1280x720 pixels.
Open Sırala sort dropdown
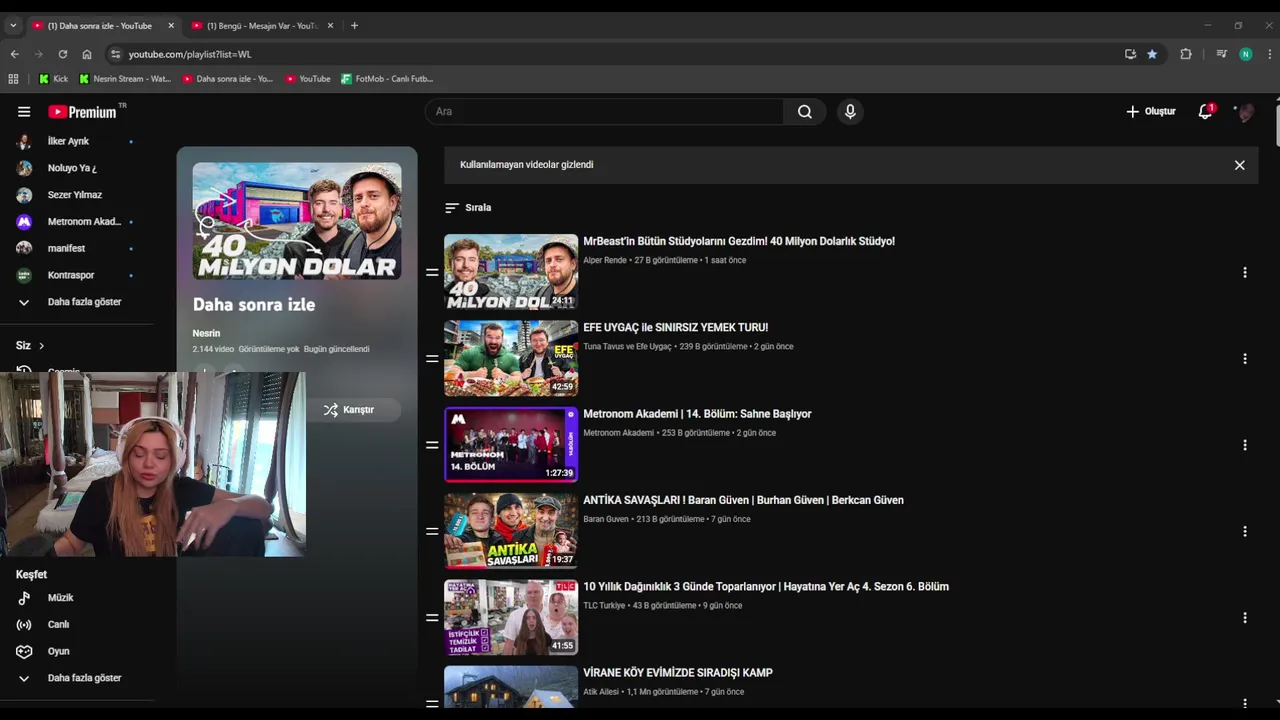point(468,208)
